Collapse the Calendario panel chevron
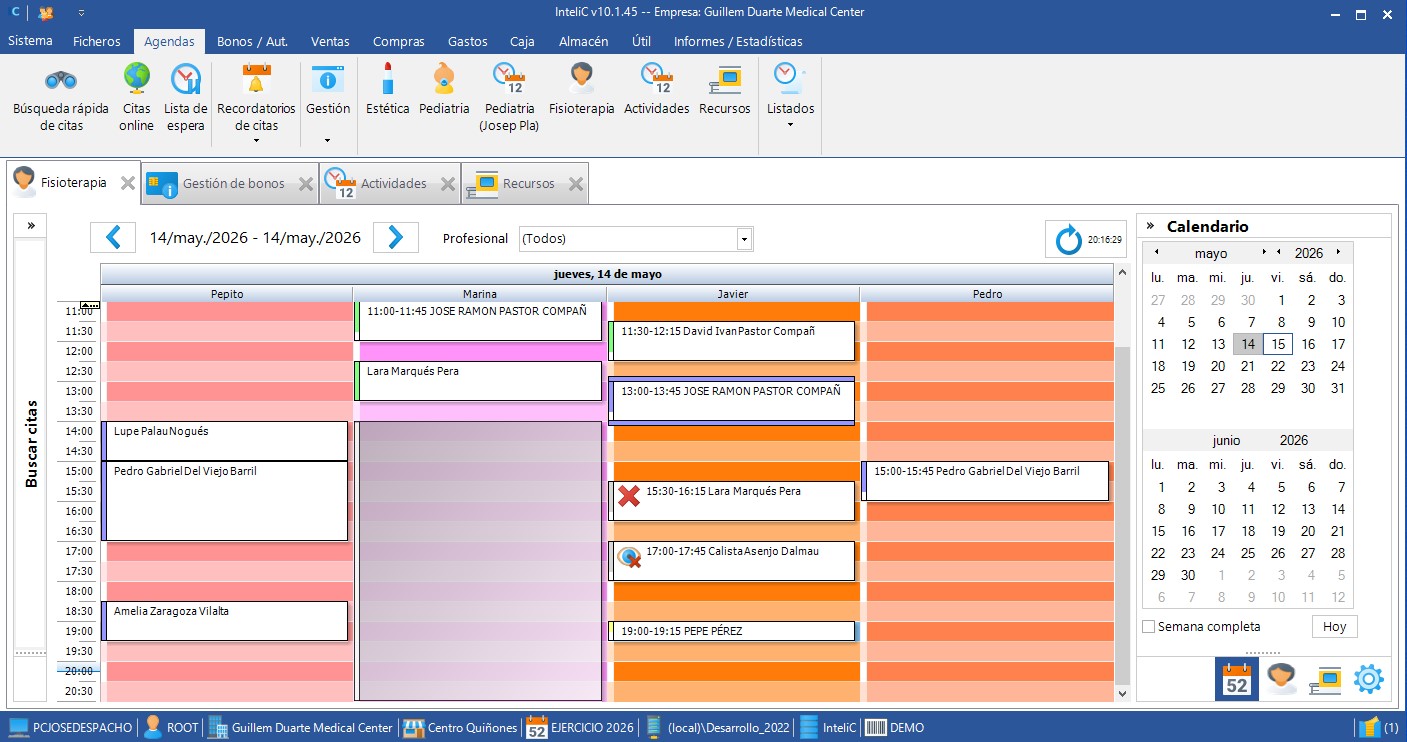 [1150, 226]
